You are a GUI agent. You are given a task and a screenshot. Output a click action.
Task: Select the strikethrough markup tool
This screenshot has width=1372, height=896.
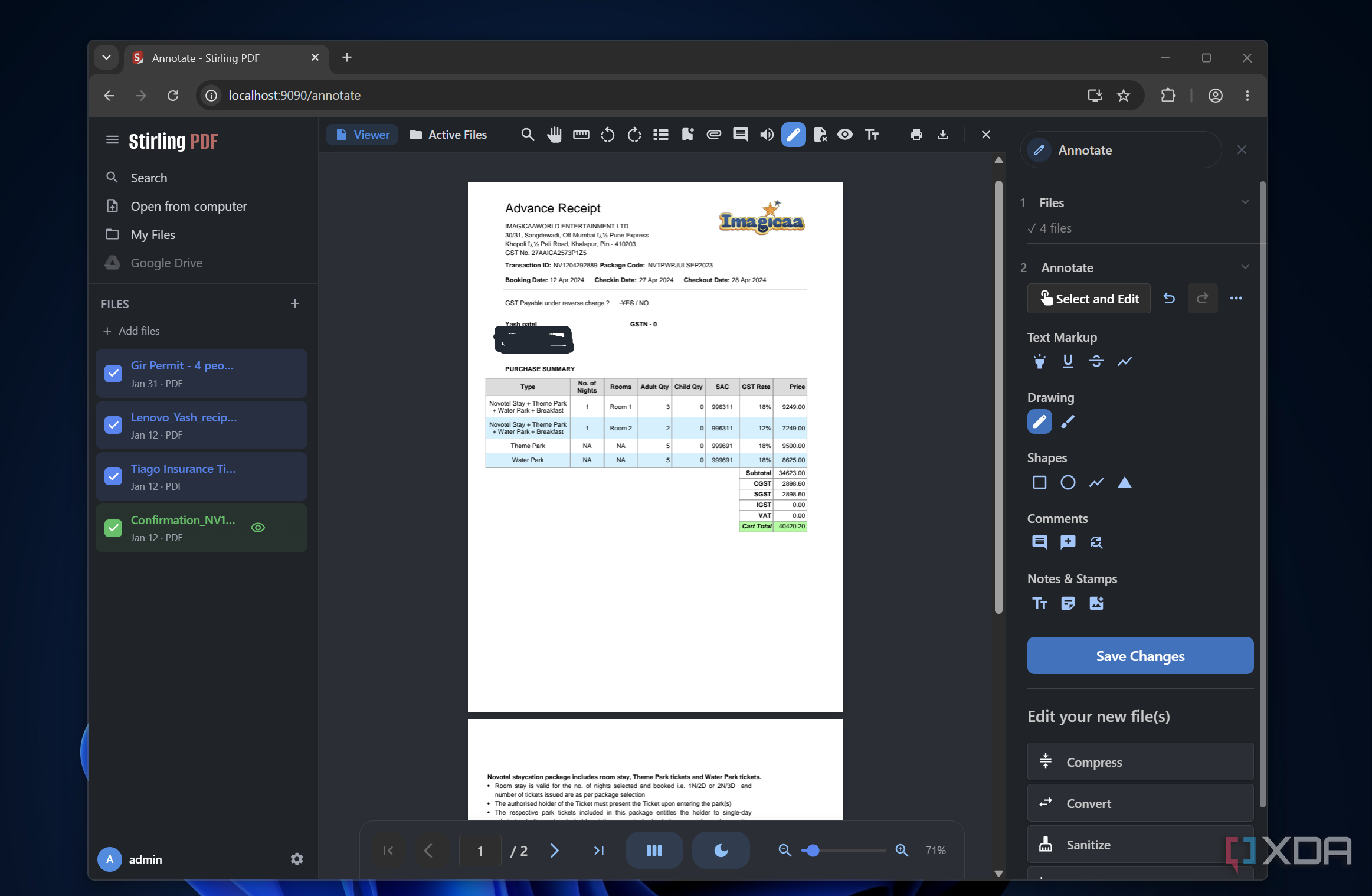1096,361
